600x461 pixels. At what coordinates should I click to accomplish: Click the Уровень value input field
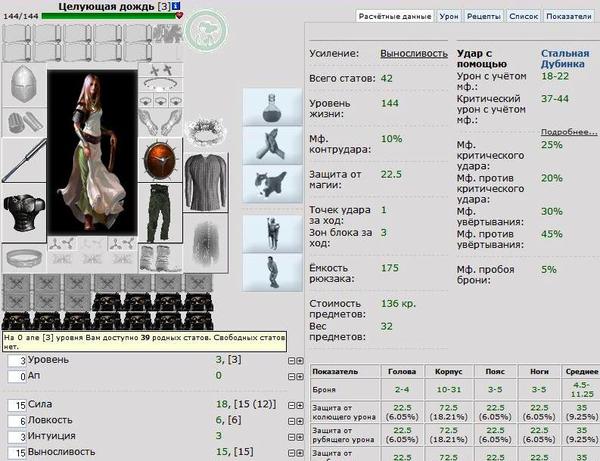point(17,360)
